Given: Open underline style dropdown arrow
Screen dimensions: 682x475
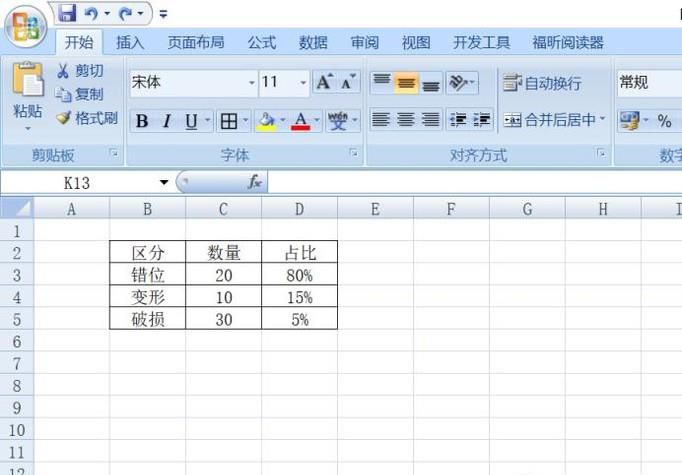Looking at the screenshot, I should [207, 120].
